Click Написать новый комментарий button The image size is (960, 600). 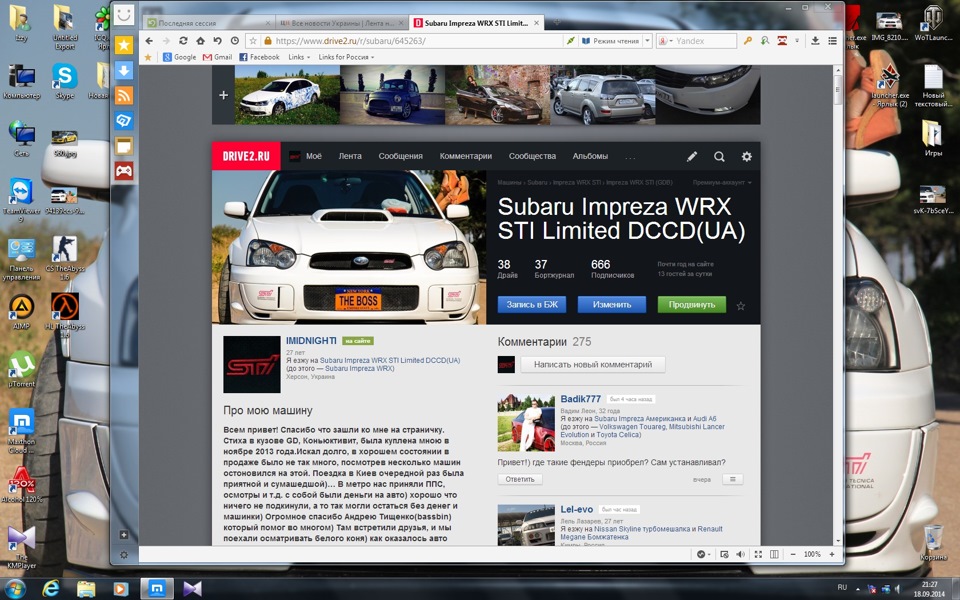point(593,364)
